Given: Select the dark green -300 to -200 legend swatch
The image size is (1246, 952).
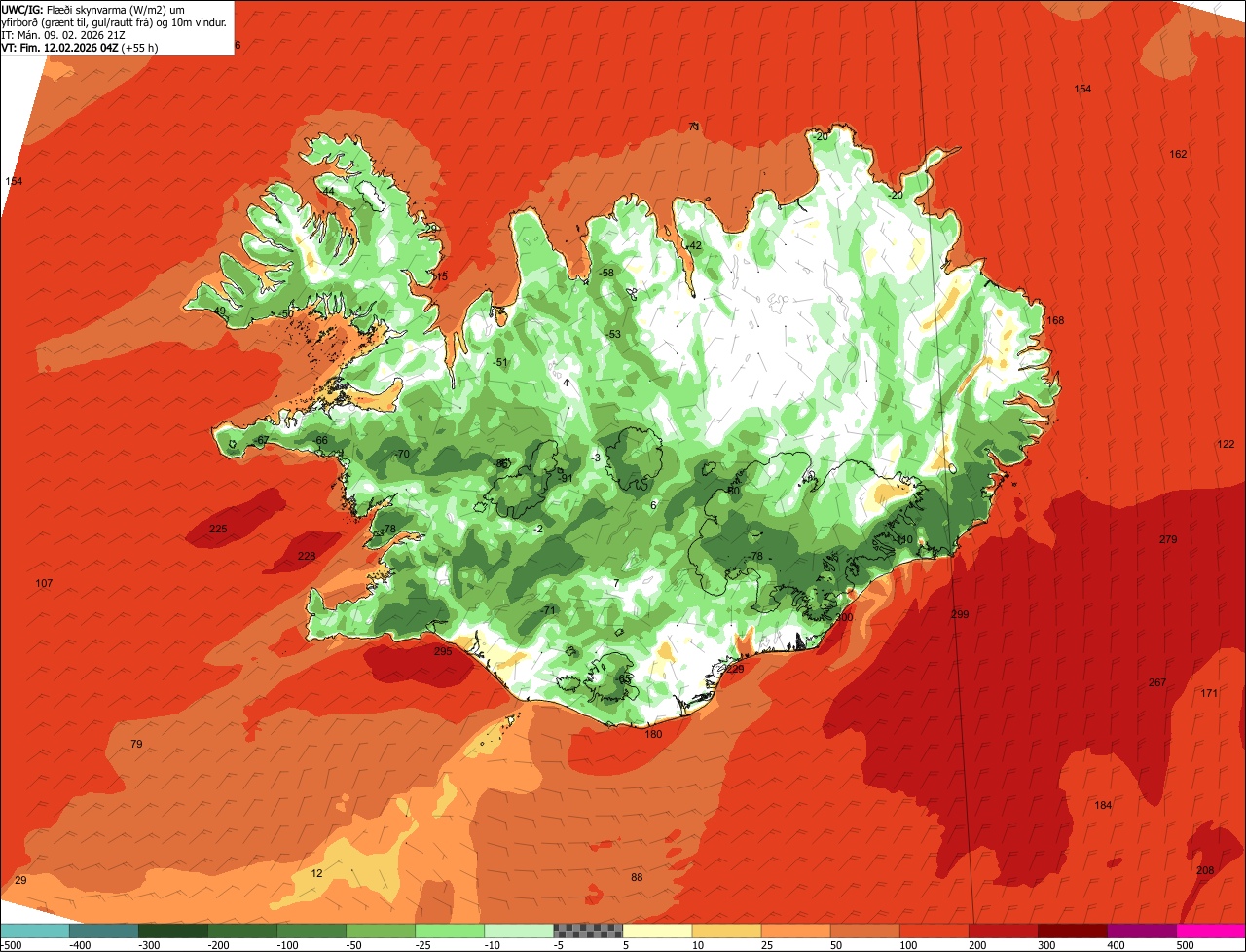Looking at the screenshot, I should coord(172,931).
